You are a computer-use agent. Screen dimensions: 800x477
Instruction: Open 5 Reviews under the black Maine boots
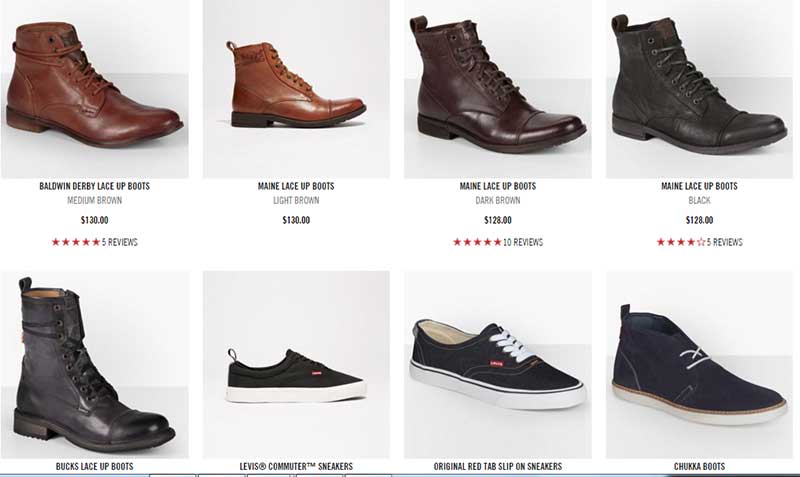(x=724, y=242)
